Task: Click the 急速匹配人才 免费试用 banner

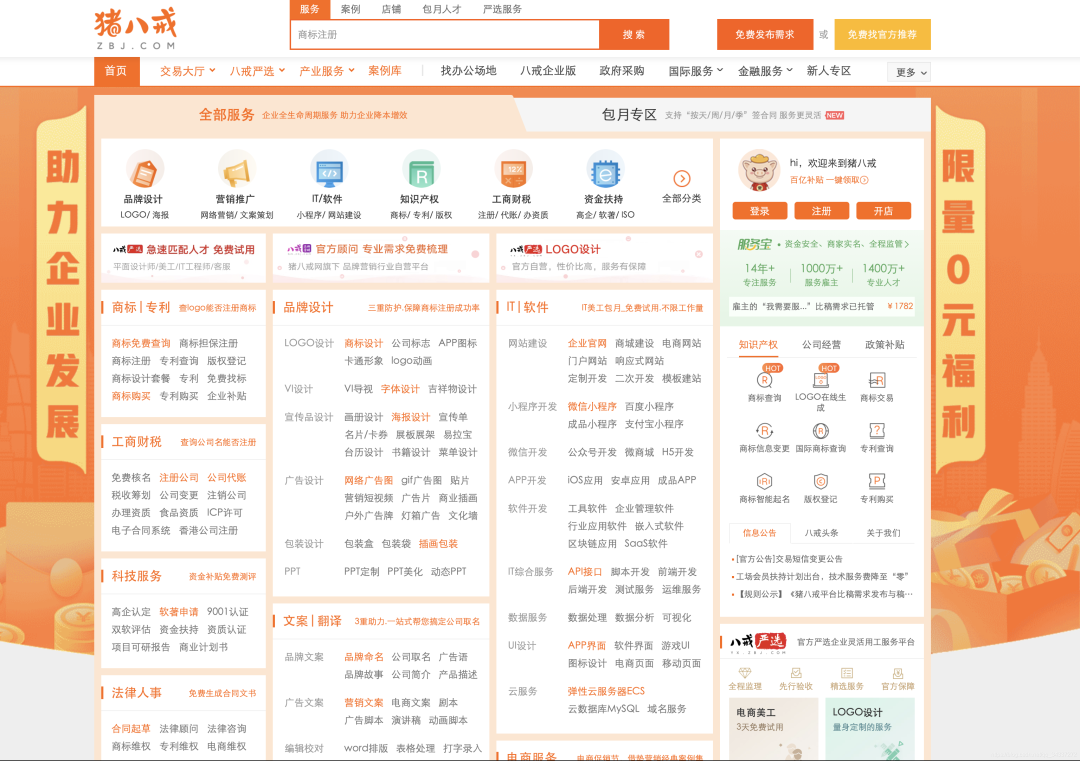Action: 183,258
